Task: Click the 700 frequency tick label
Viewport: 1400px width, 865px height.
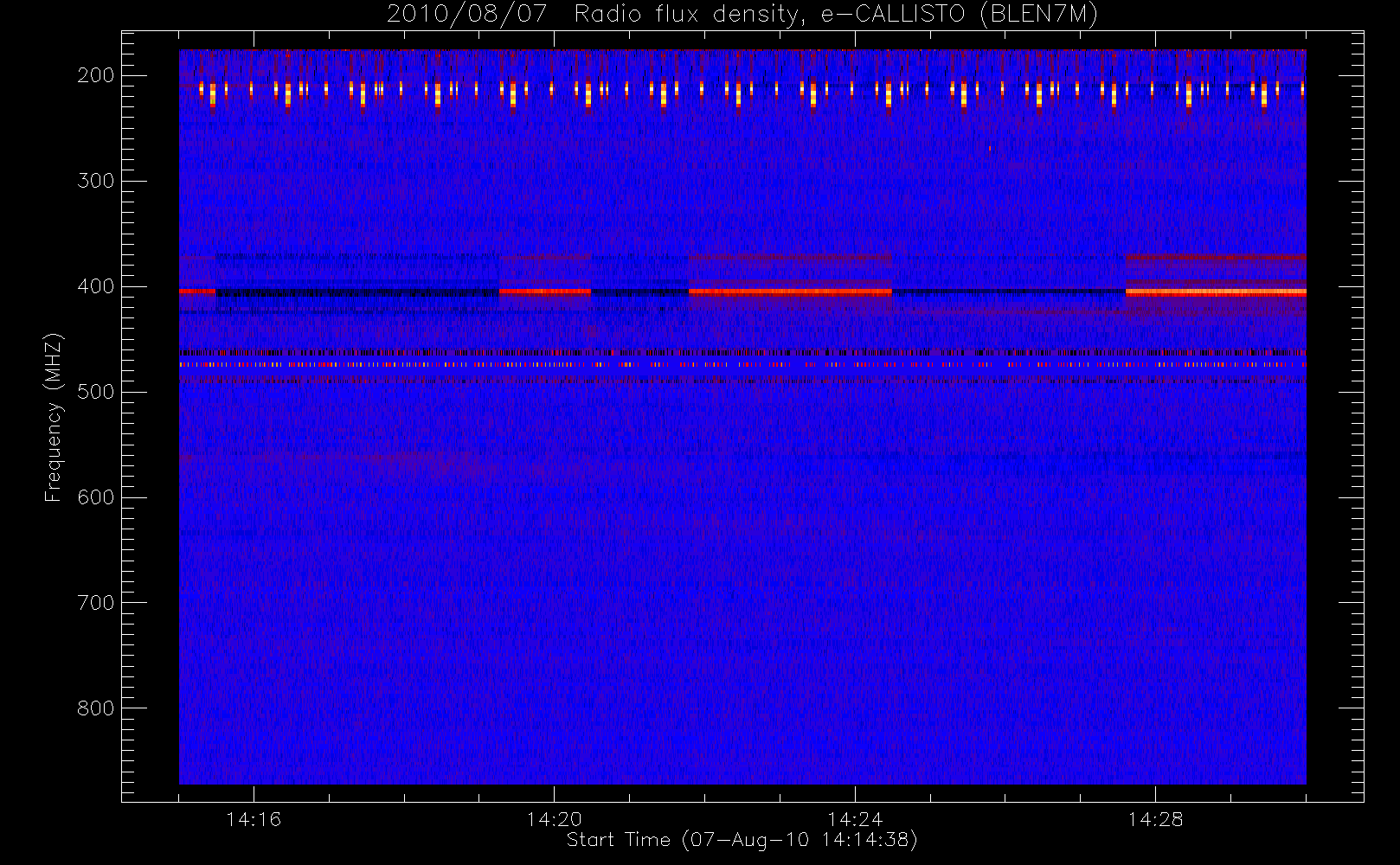Action: [x=95, y=603]
